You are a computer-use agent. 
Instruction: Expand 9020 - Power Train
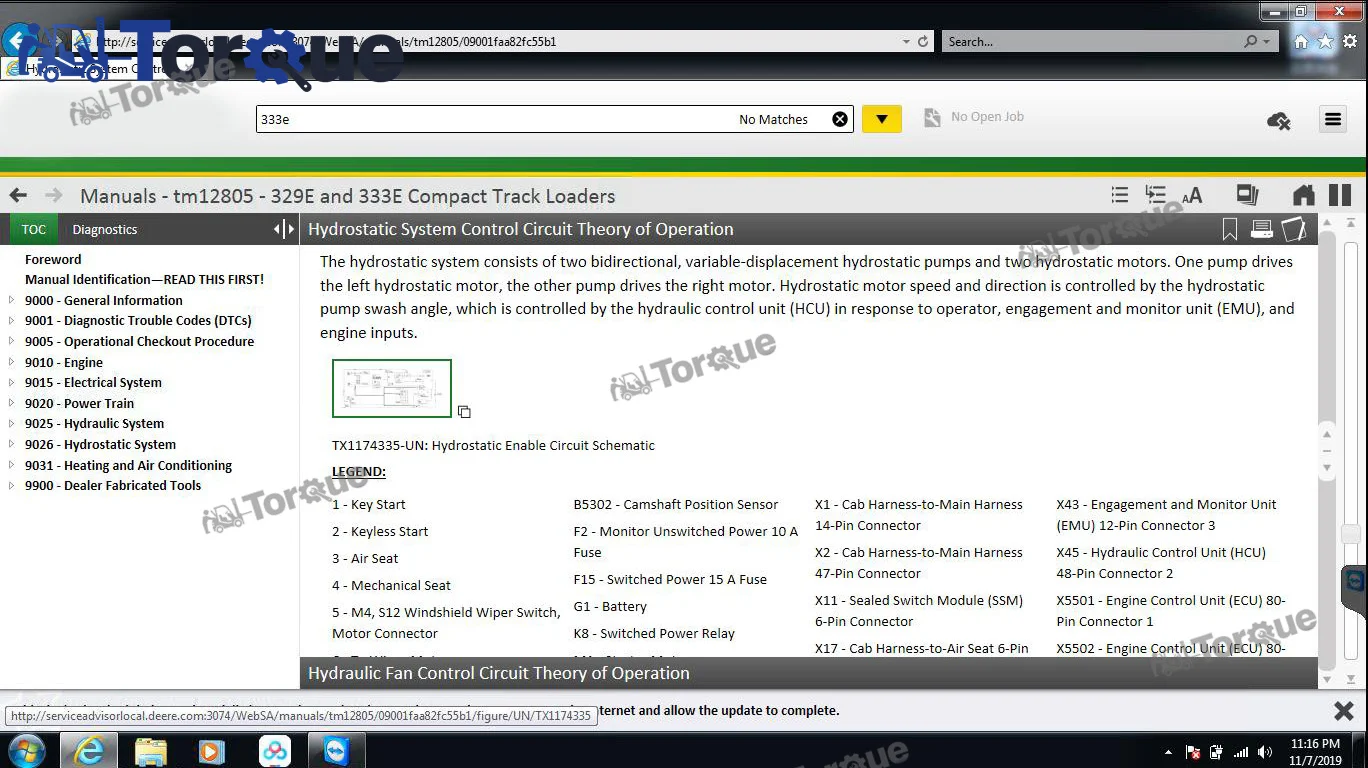coord(11,403)
